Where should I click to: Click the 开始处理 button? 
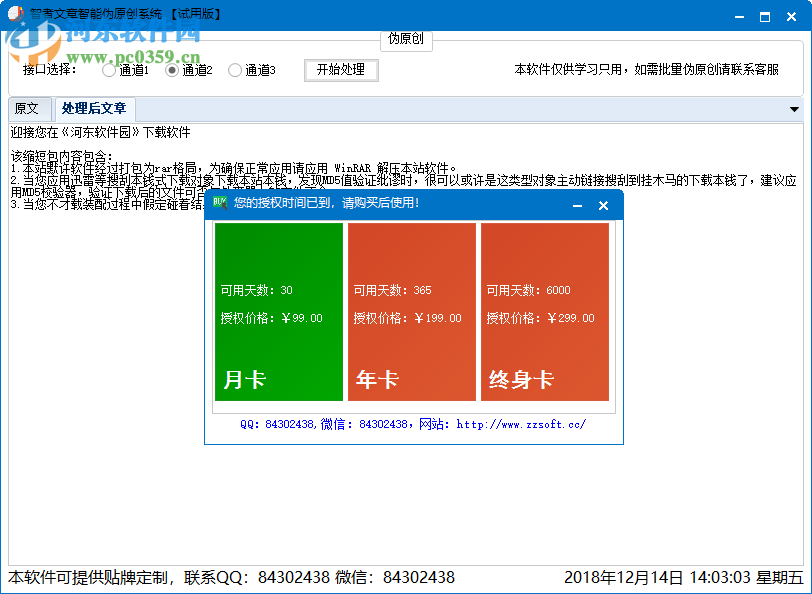click(x=341, y=70)
